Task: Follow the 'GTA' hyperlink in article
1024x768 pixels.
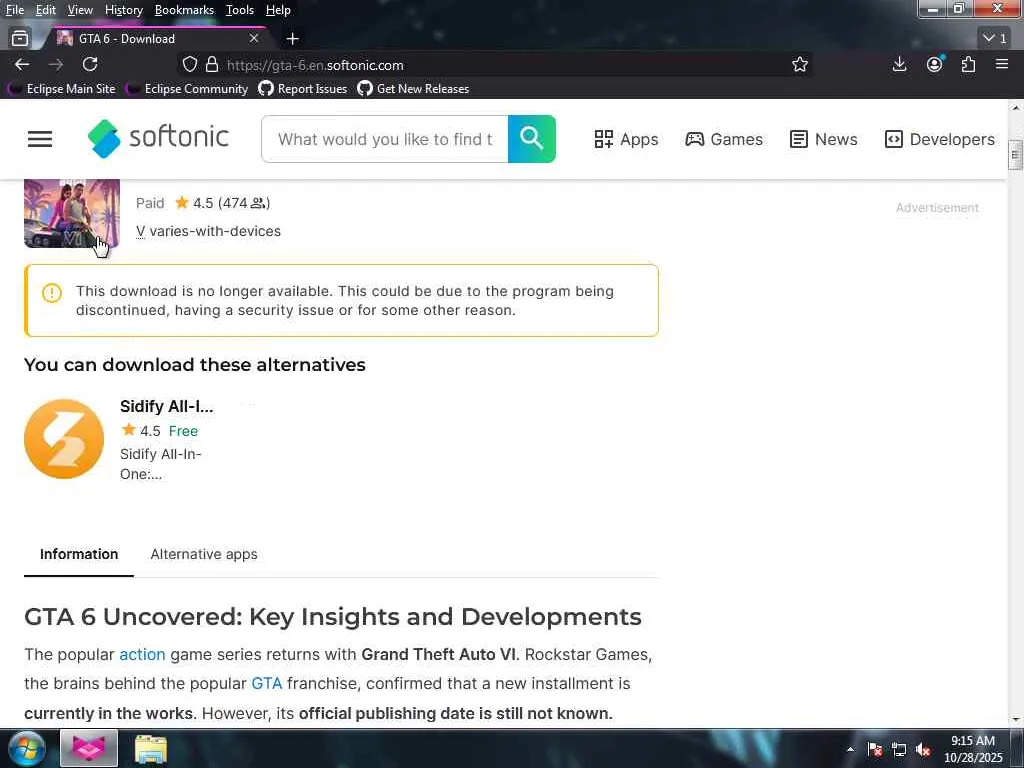Action: click(x=266, y=684)
